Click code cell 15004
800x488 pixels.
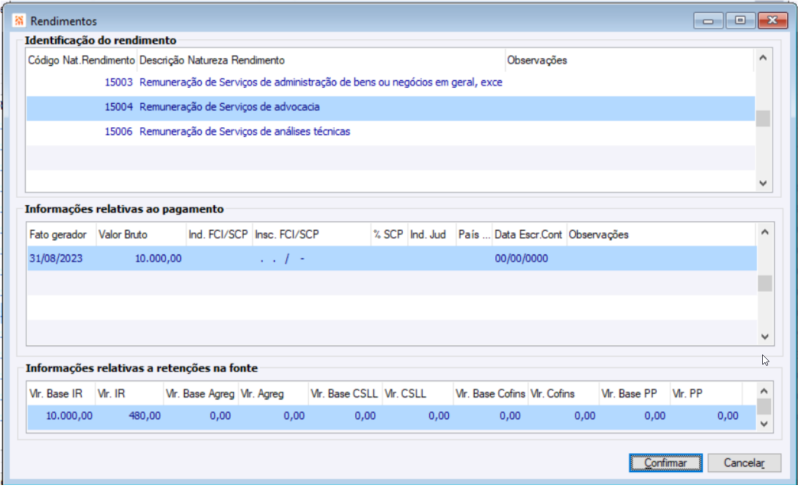[118, 107]
